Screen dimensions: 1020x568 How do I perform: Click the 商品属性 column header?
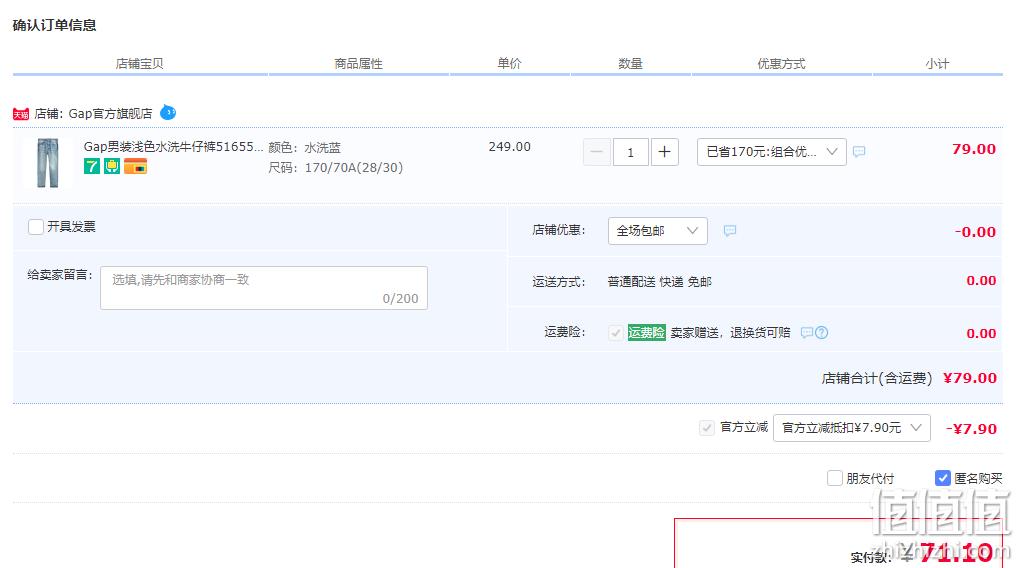pyautogui.click(x=358, y=64)
